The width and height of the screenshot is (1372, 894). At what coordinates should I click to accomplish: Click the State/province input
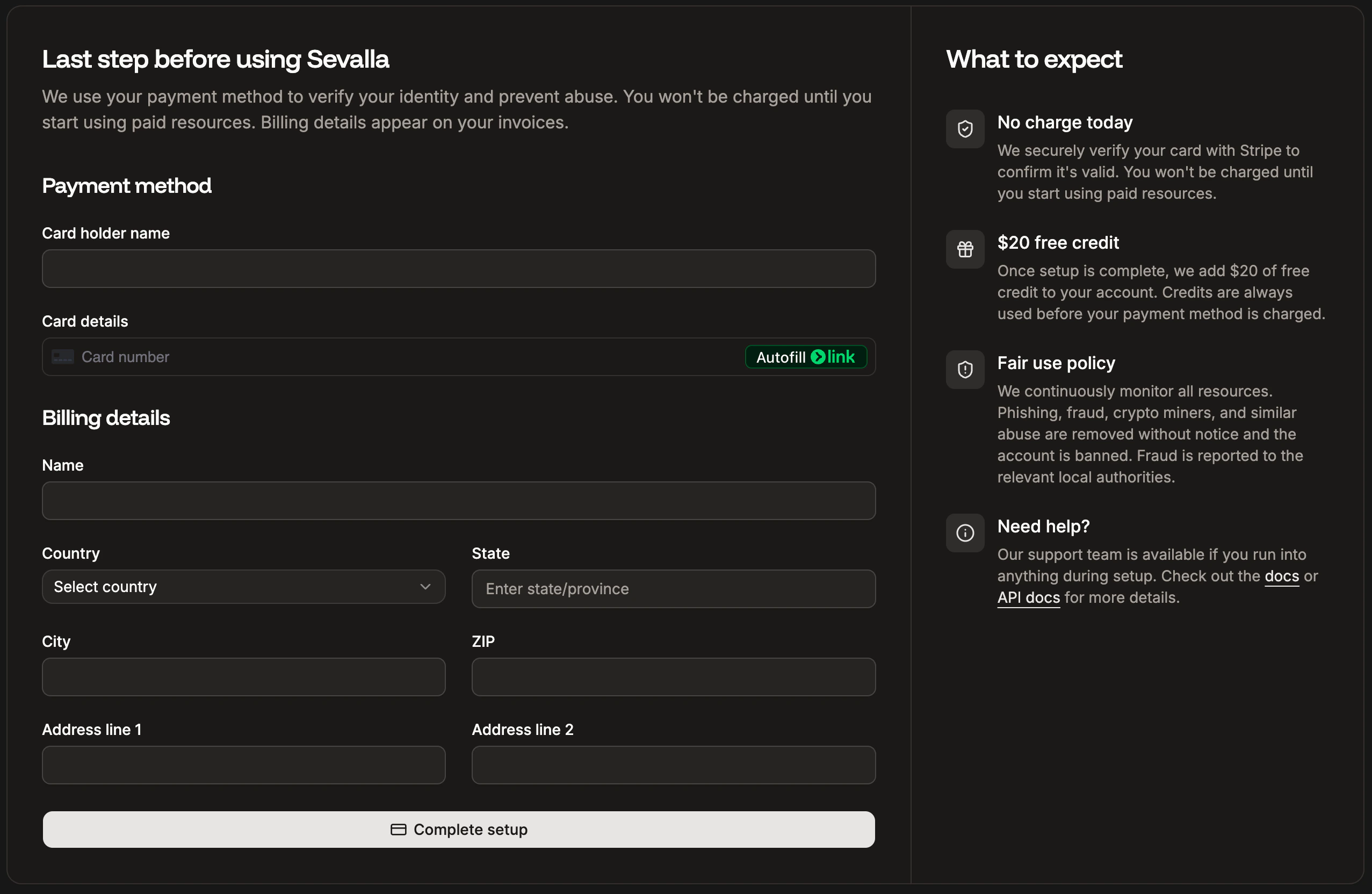(673, 589)
